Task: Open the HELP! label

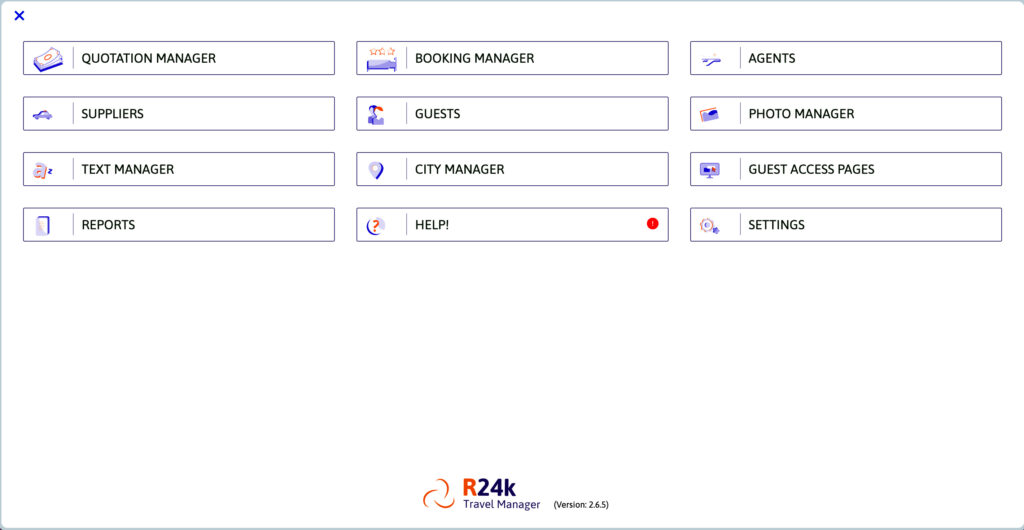Action: 432,225
